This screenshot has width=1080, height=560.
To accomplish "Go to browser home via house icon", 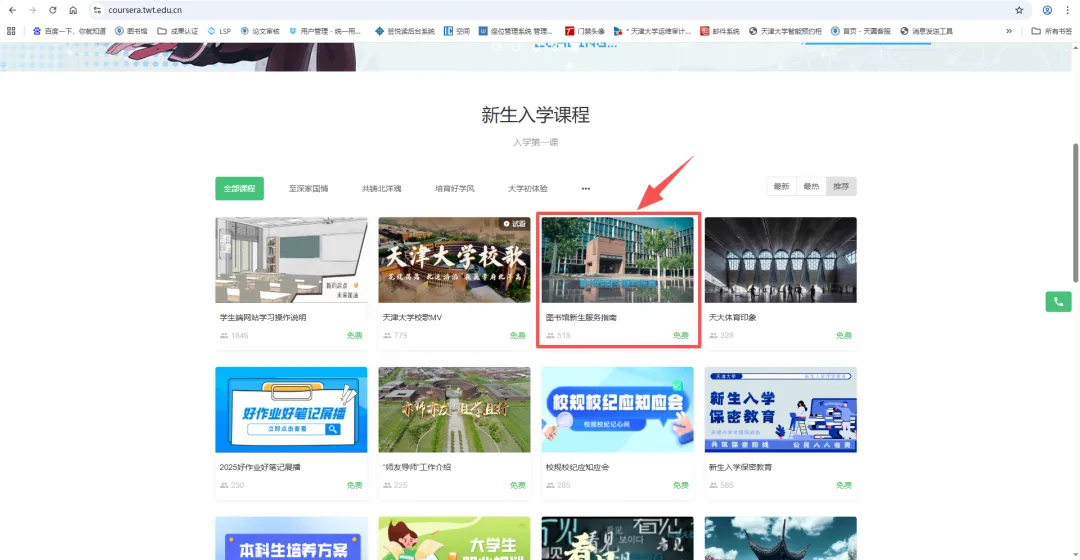I will point(73,10).
